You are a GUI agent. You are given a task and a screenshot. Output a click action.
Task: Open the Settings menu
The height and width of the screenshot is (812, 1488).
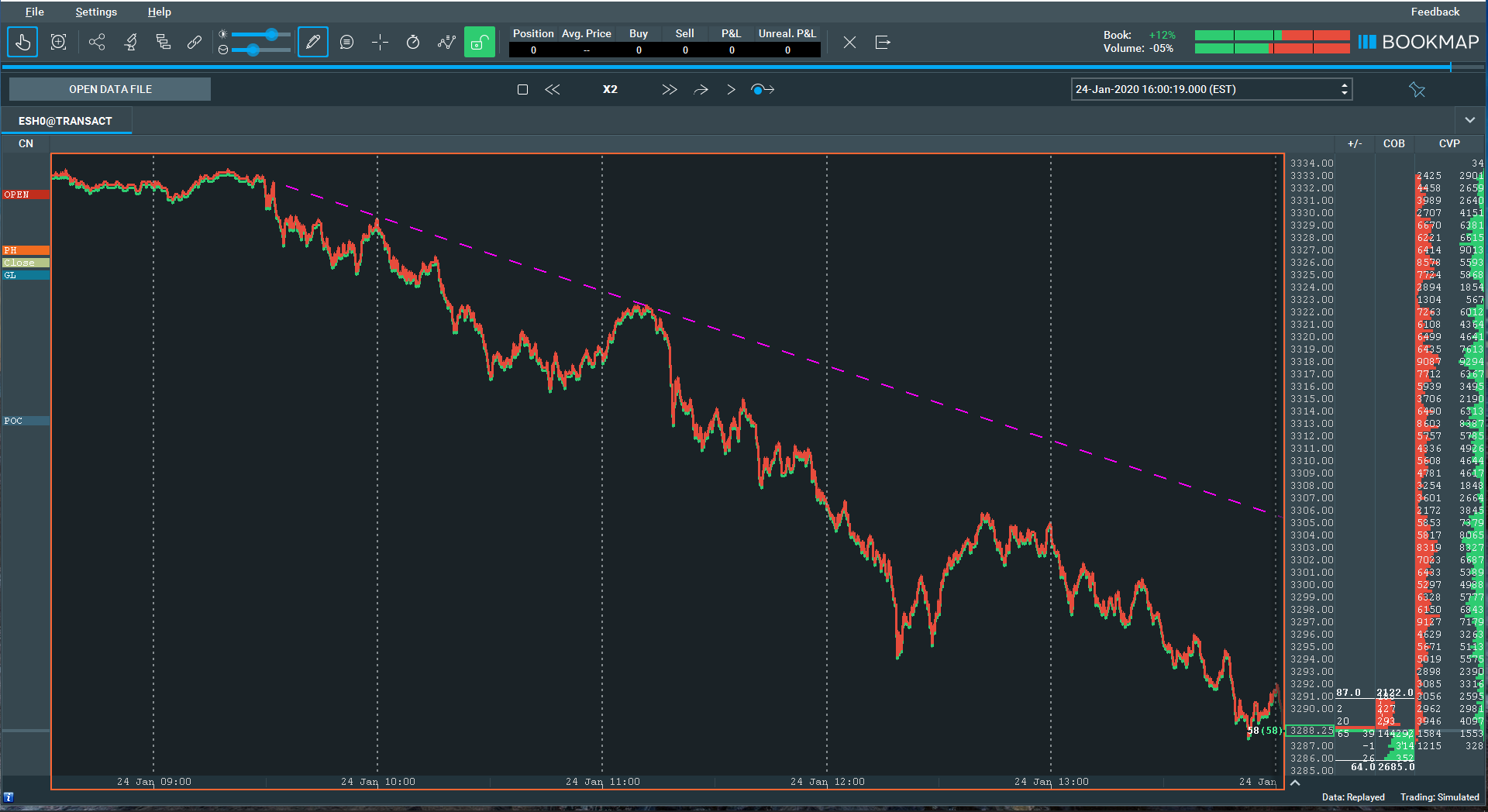[95, 12]
